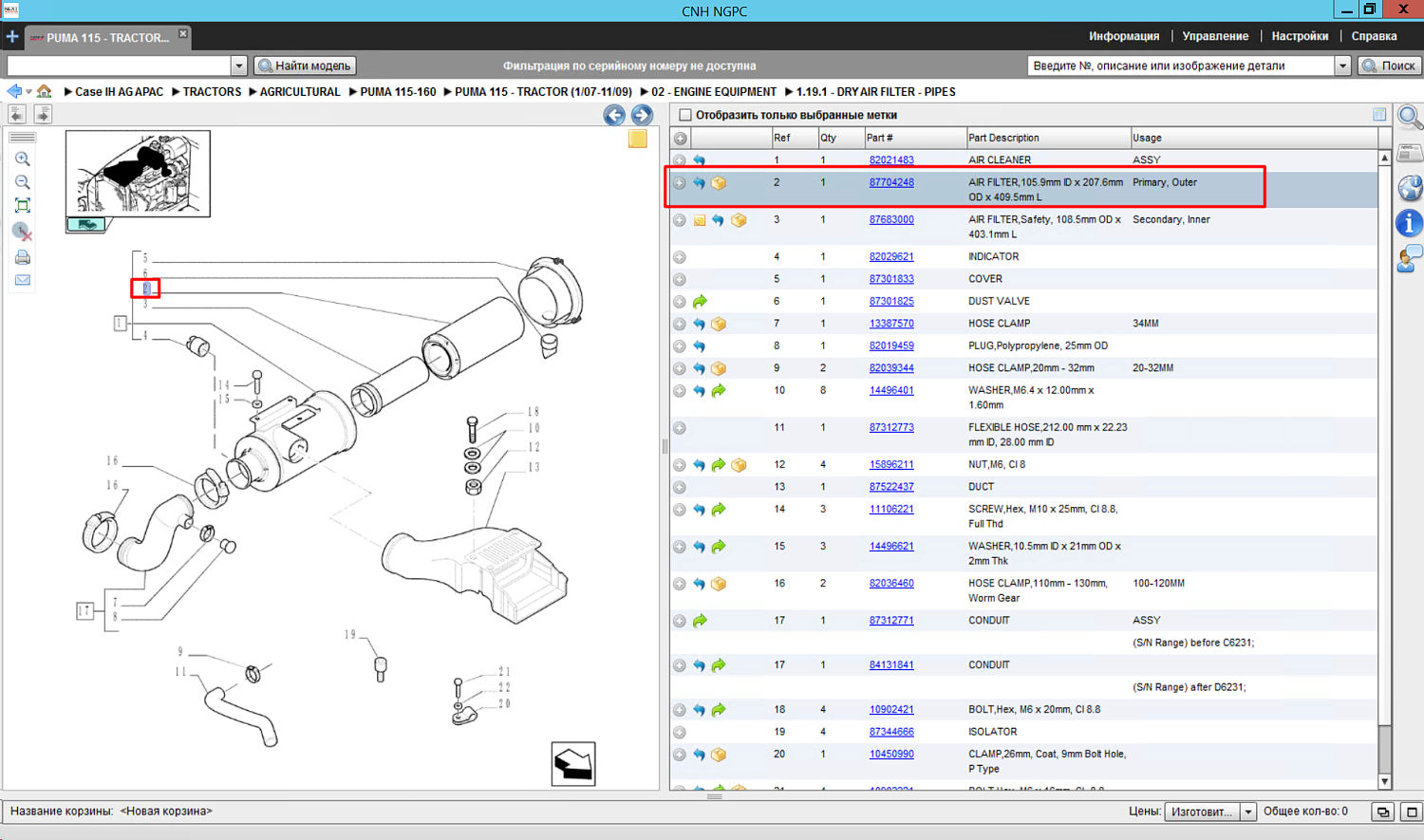Click the 'FLEXIBLE HOSE' description cell

click(1048, 435)
